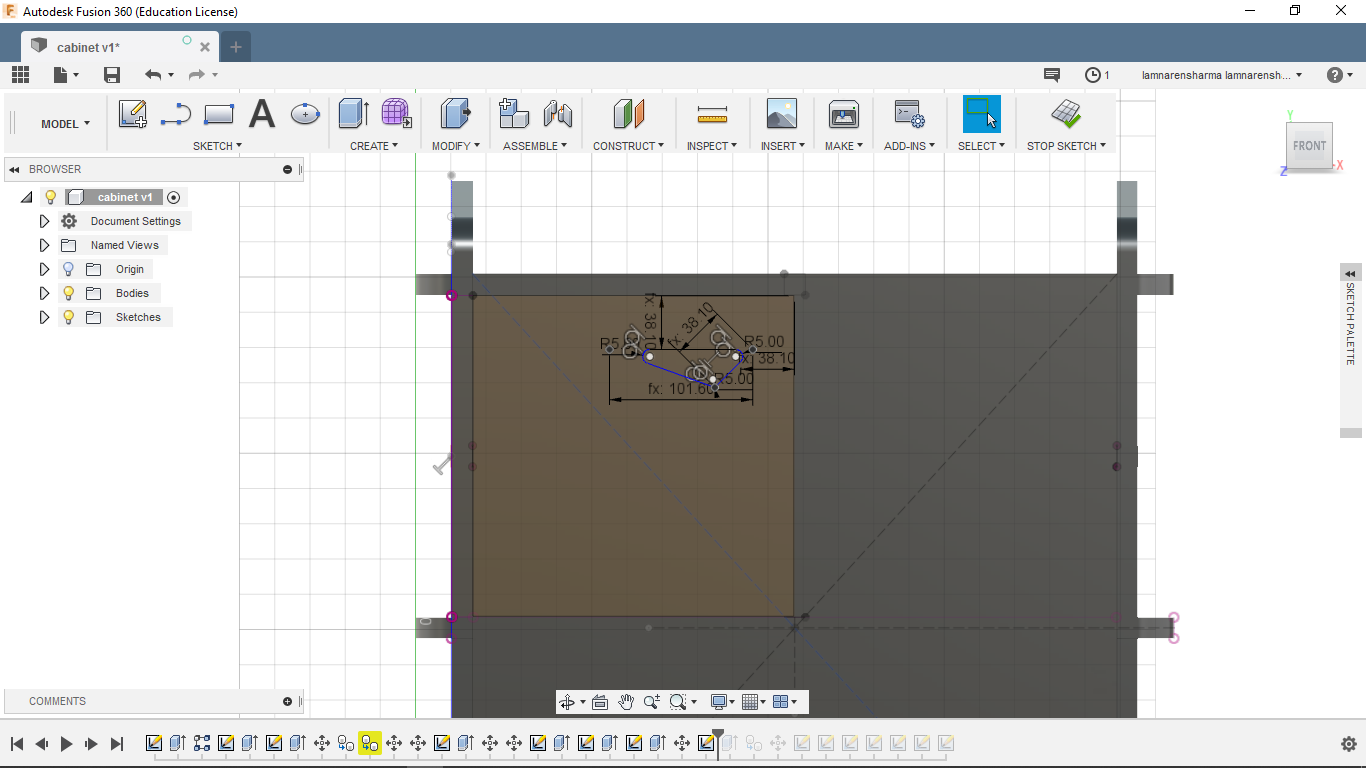Jump to the beginning of the timeline
Viewport: 1366px width, 768px height.
coord(17,743)
